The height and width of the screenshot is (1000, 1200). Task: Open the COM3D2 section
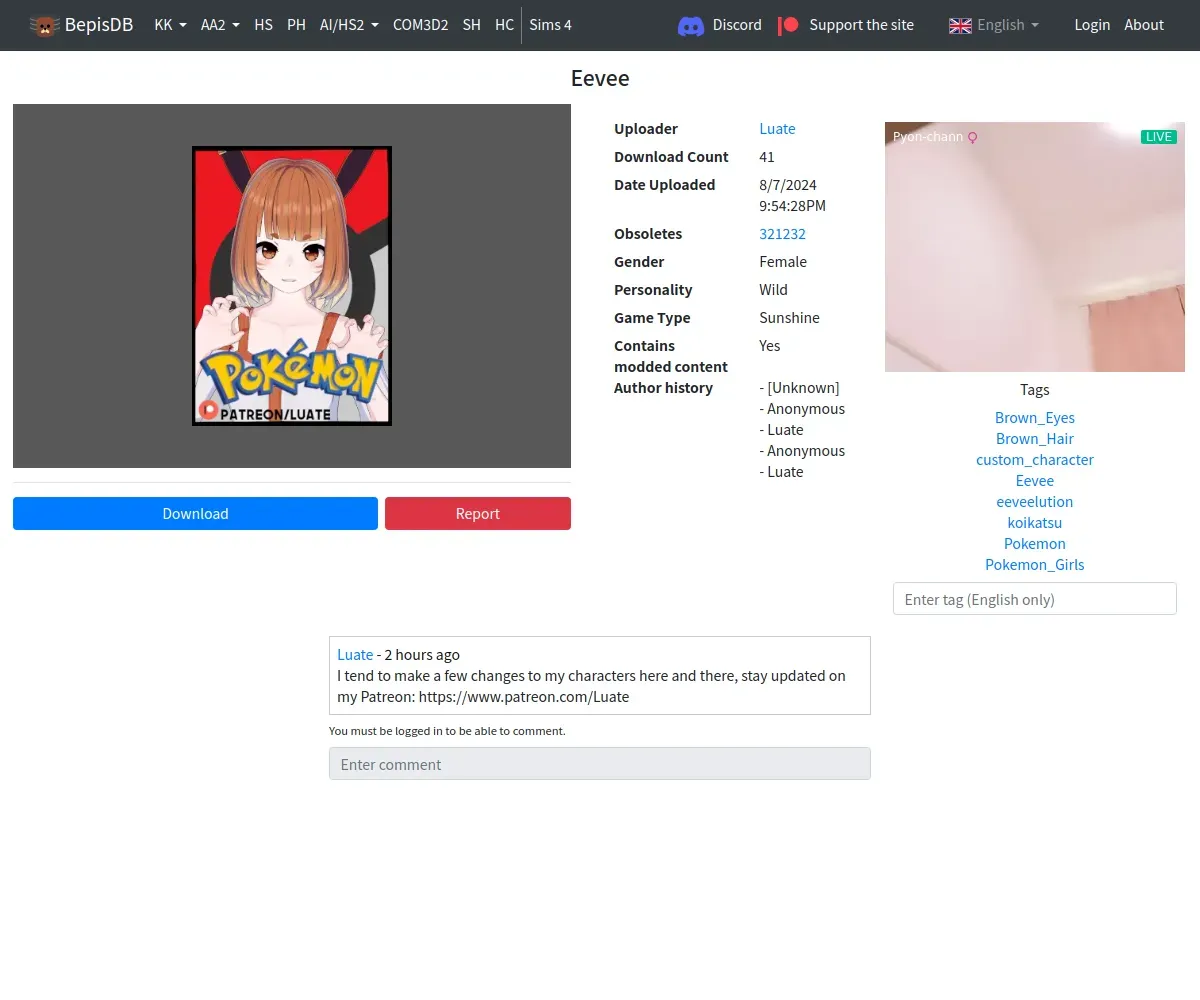point(420,25)
